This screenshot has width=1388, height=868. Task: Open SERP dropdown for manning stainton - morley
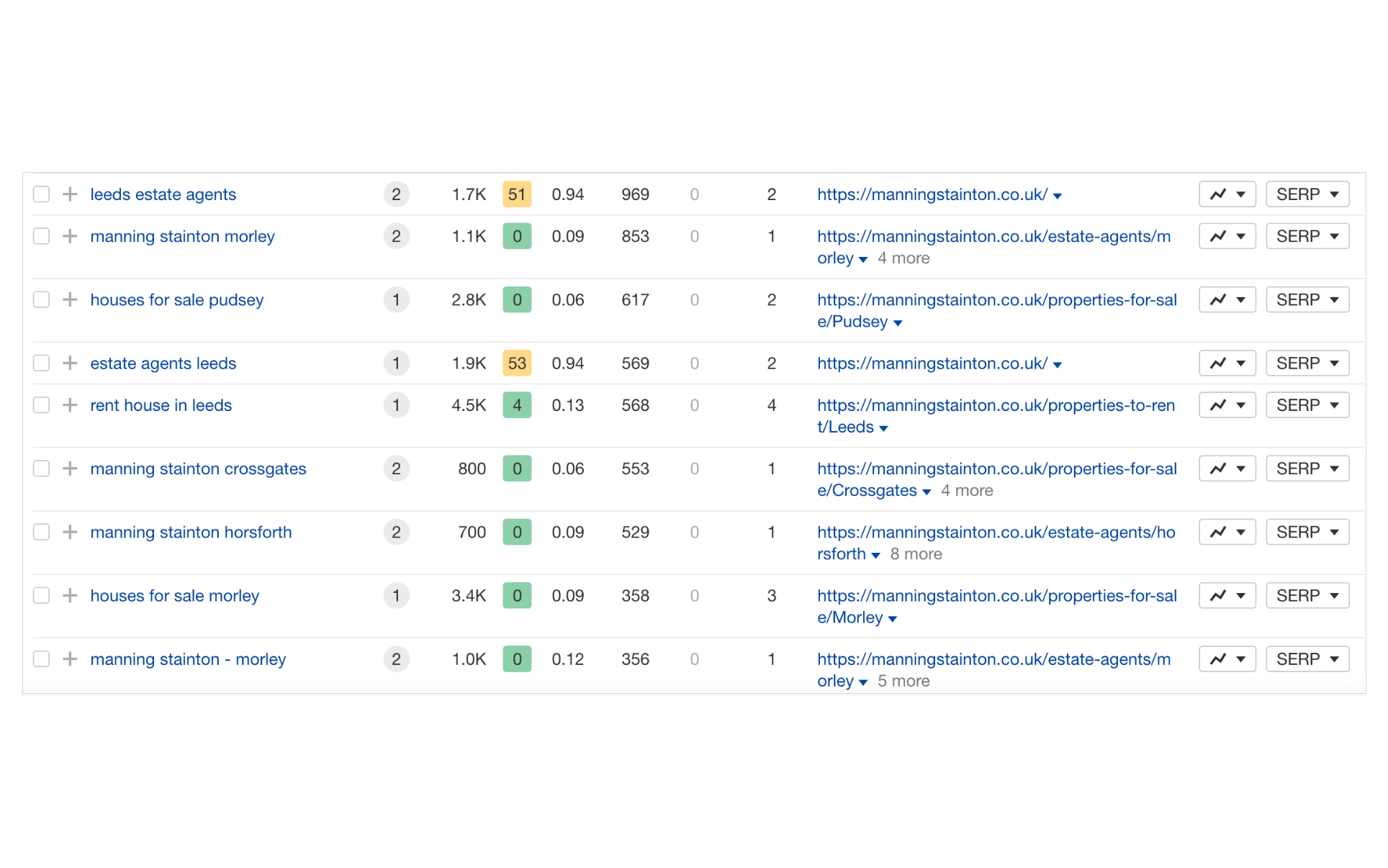[x=1307, y=659]
